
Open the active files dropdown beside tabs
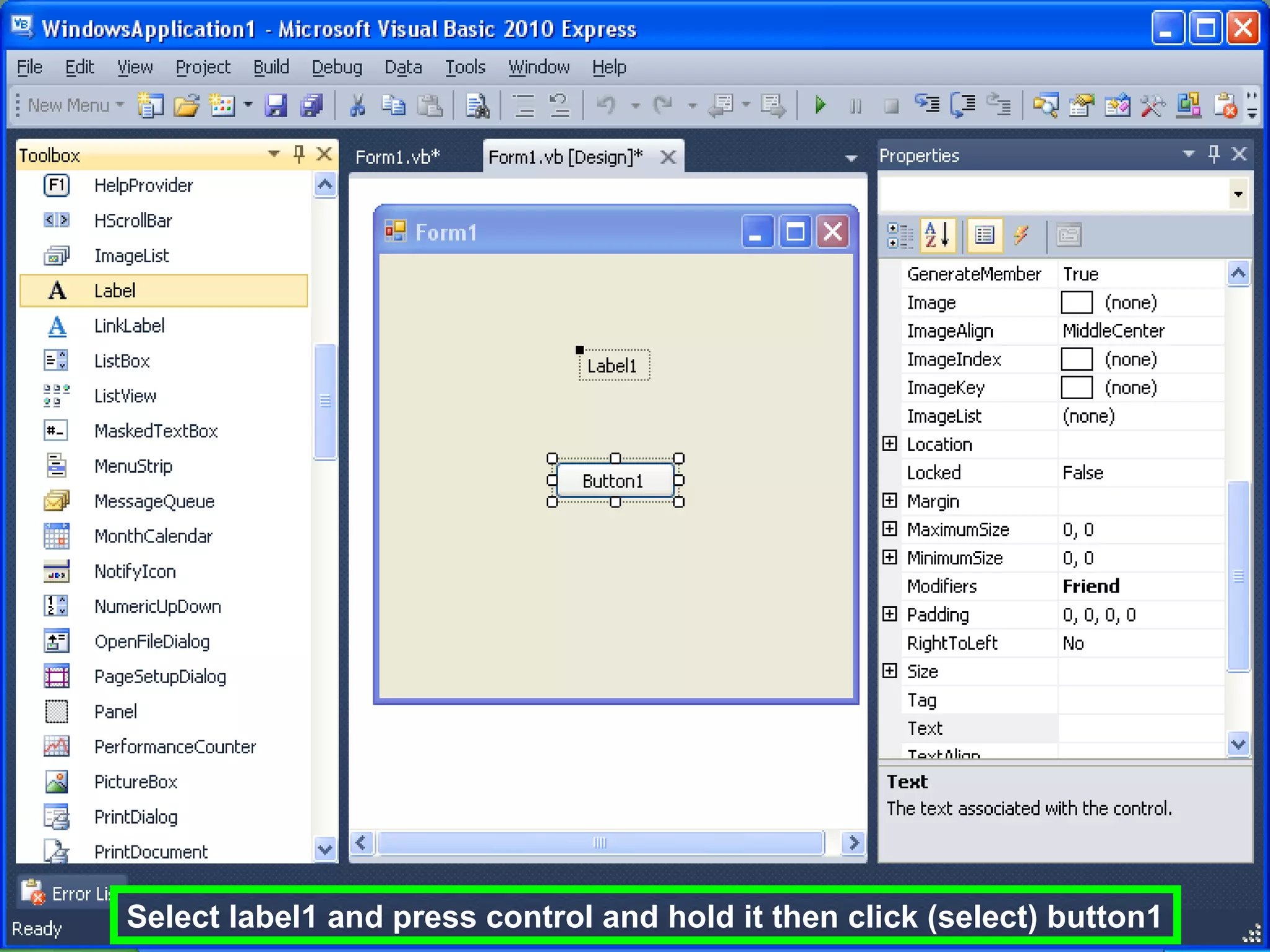click(x=851, y=159)
